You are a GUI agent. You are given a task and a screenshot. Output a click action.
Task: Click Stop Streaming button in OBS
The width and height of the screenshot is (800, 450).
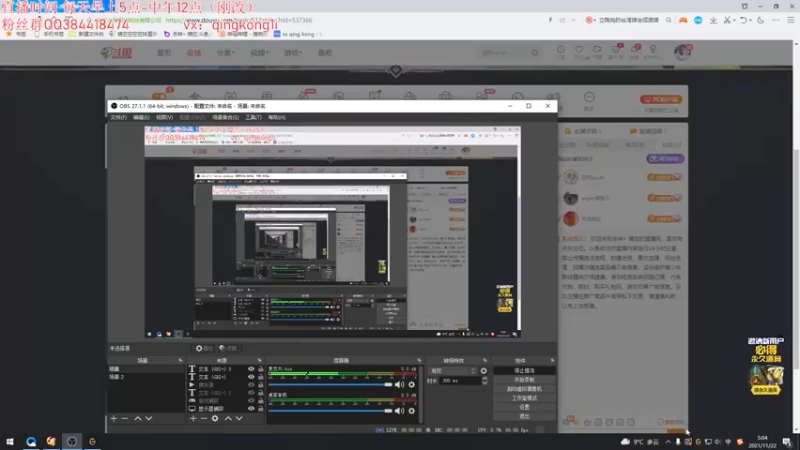[524, 371]
